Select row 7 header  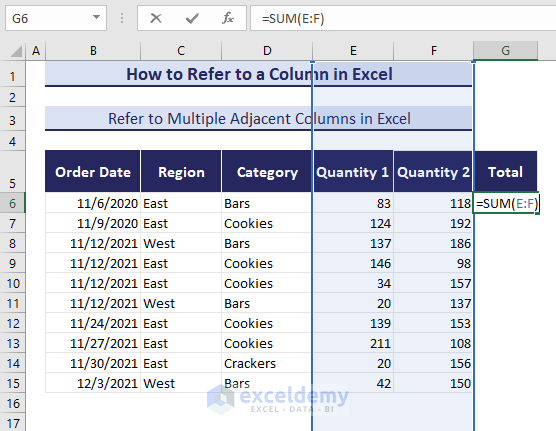pos(13,223)
